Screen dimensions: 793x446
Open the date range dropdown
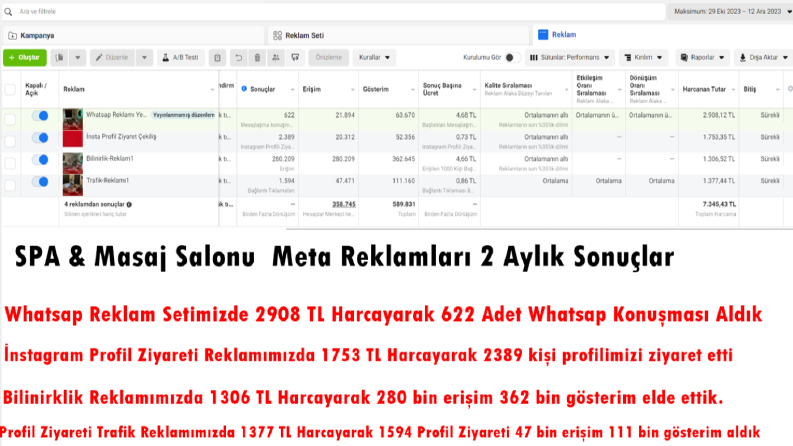click(731, 11)
